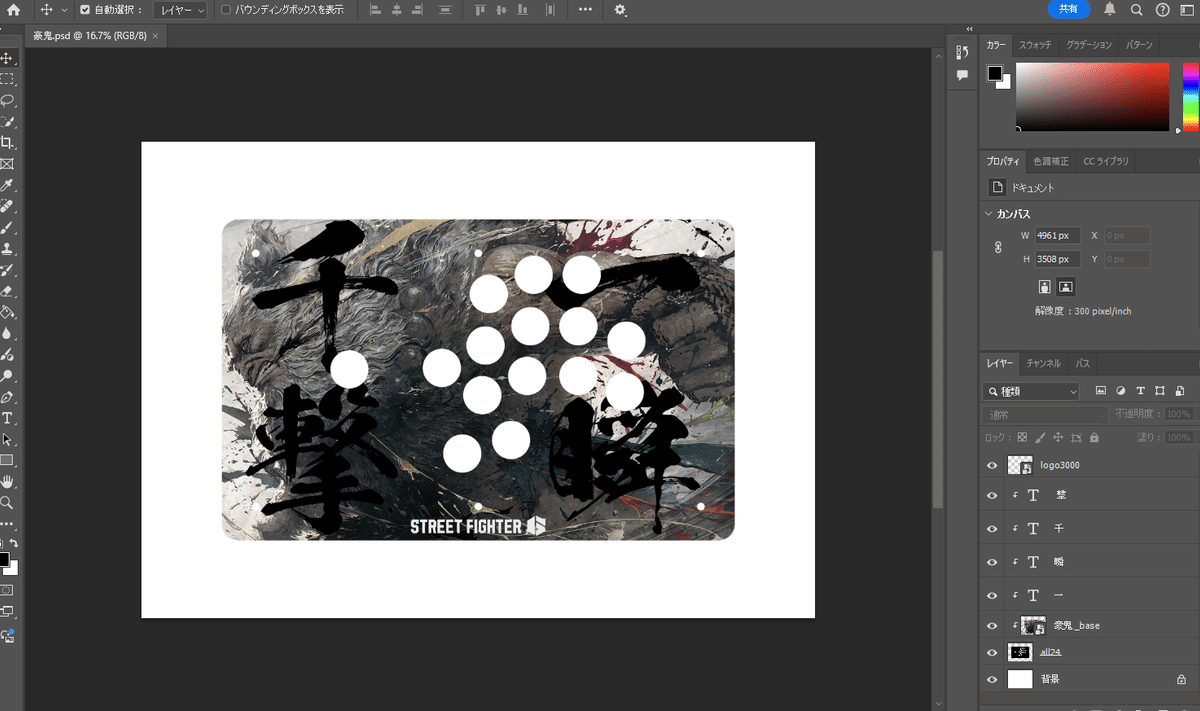
Task: Select the Pen tool
Action: tap(7, 398)
